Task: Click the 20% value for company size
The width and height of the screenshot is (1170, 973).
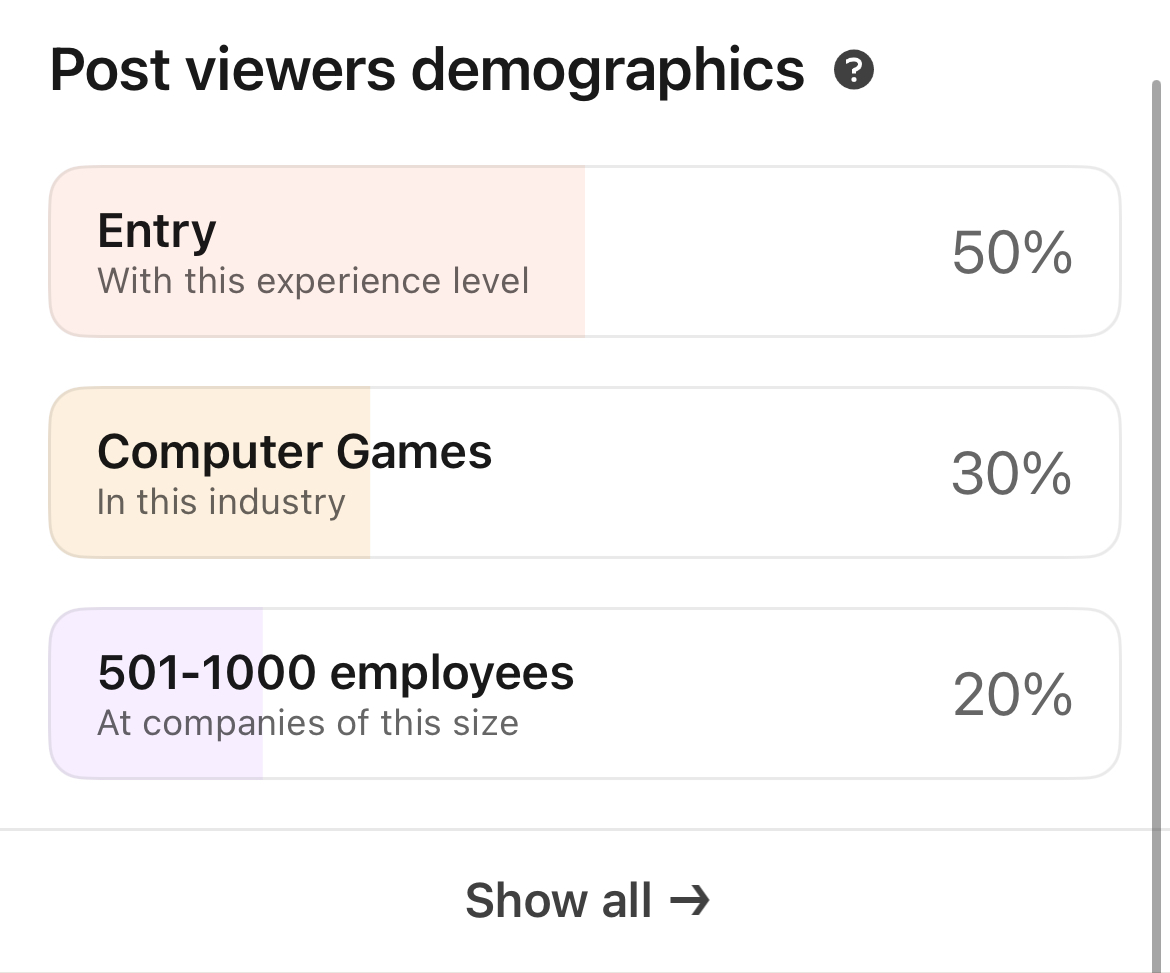Action: click(x=1012, y=695)
